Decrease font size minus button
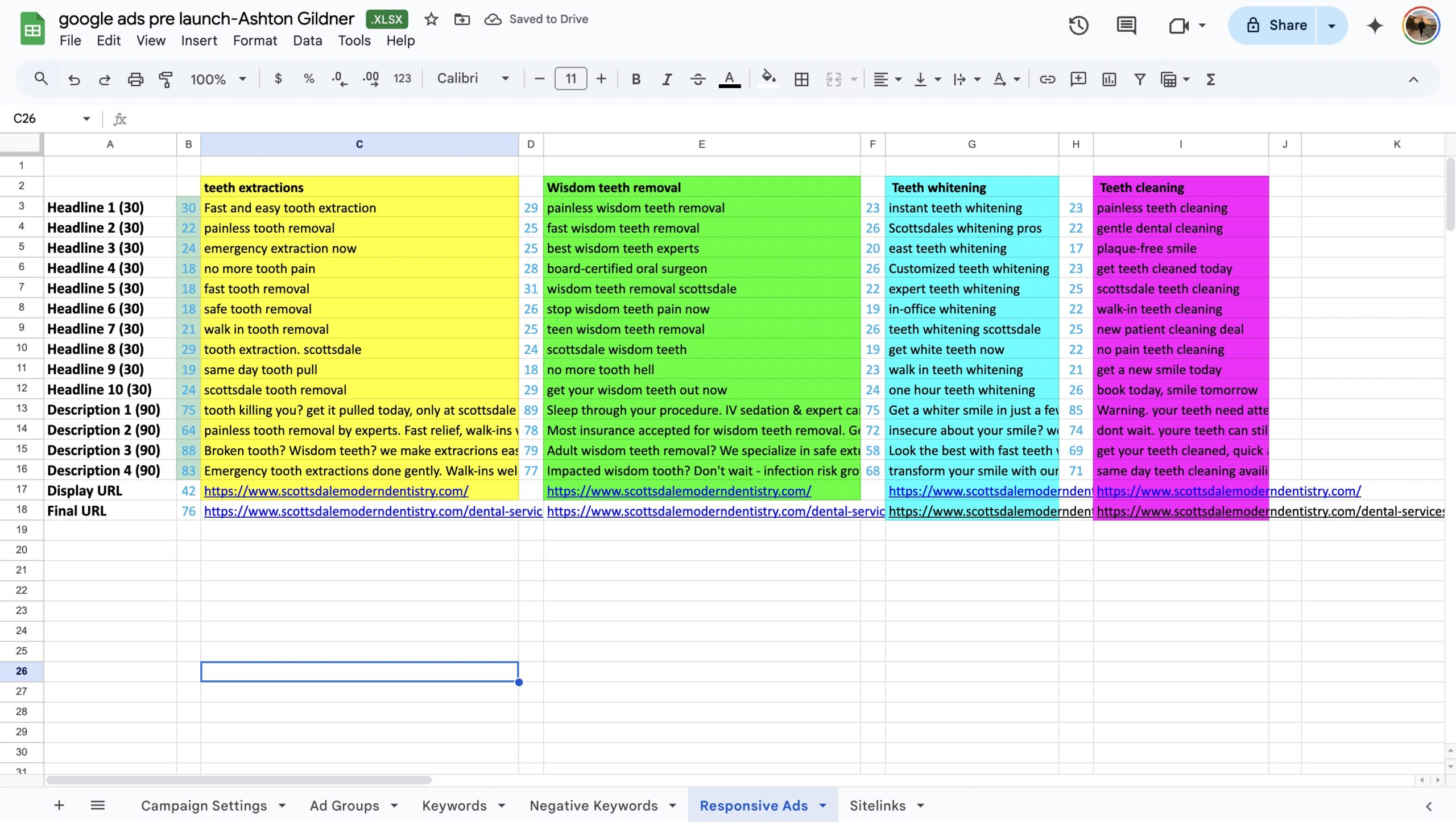1456x822 pixels. click(540, 79)
